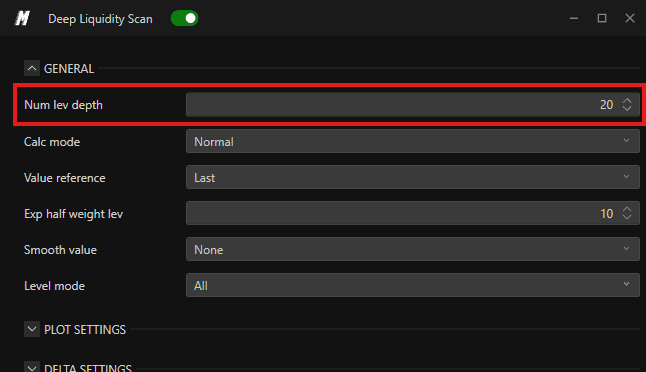Decrease Exp half weight lev with the down arrow
This screenshot has height=372, width=646.
pyautogui.click(x=627, y=217)
